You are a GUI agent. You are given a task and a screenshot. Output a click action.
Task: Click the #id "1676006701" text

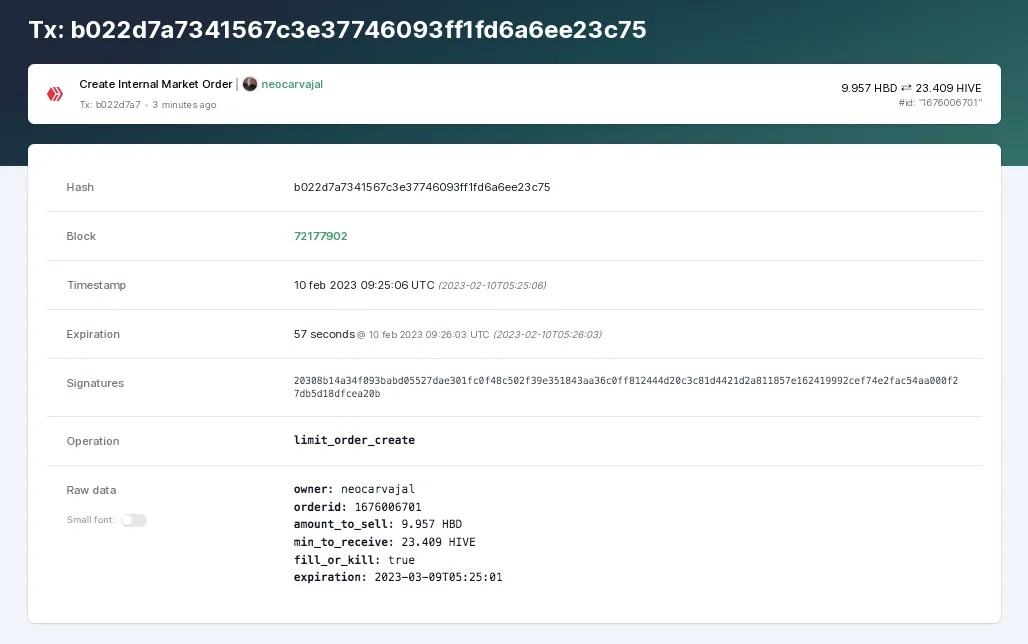coord(940,103)
